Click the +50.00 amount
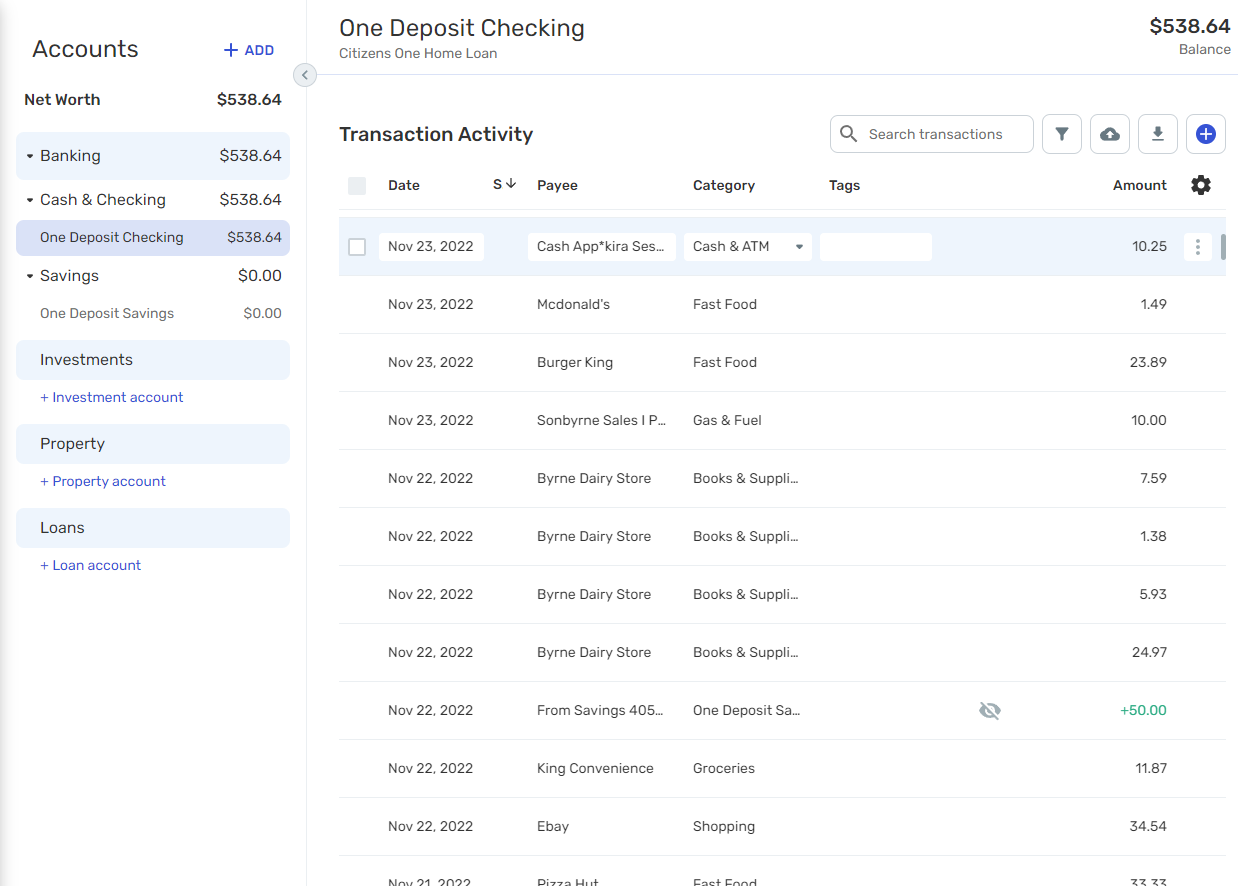This screenshot has width=1238, height=886. tap(1143, 711)
